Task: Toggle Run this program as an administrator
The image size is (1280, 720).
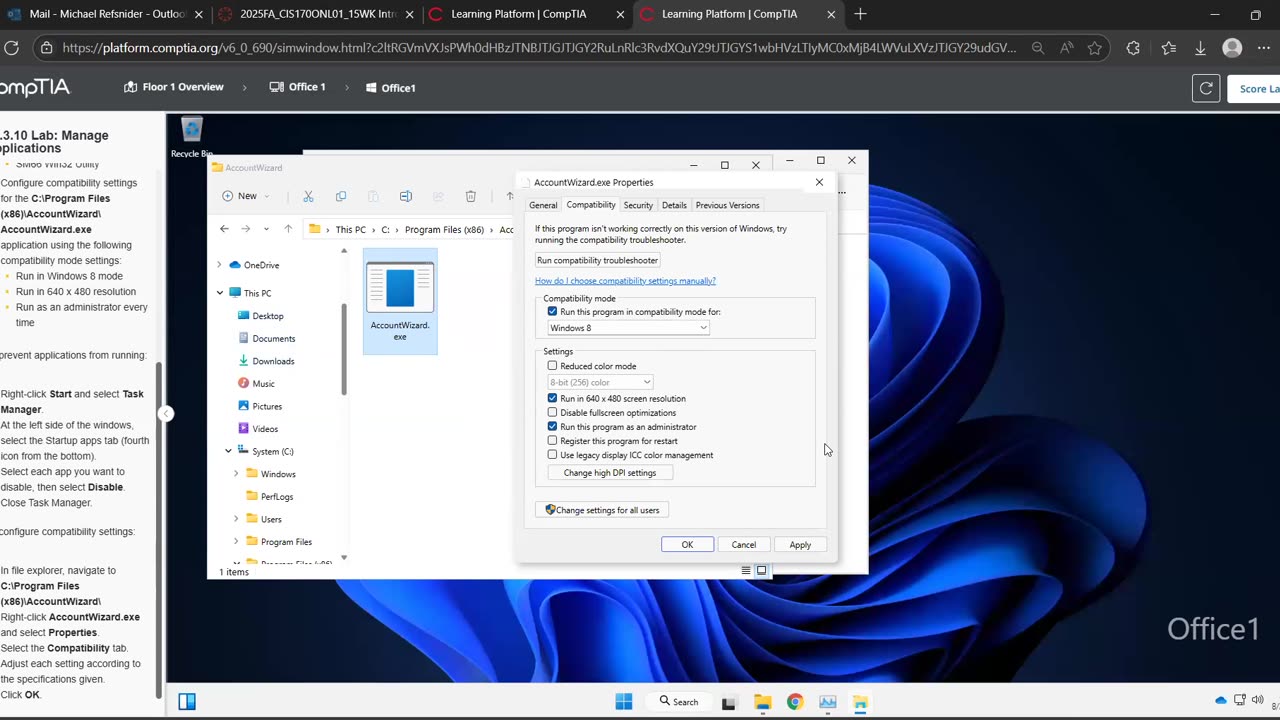Action: (552, 426)
